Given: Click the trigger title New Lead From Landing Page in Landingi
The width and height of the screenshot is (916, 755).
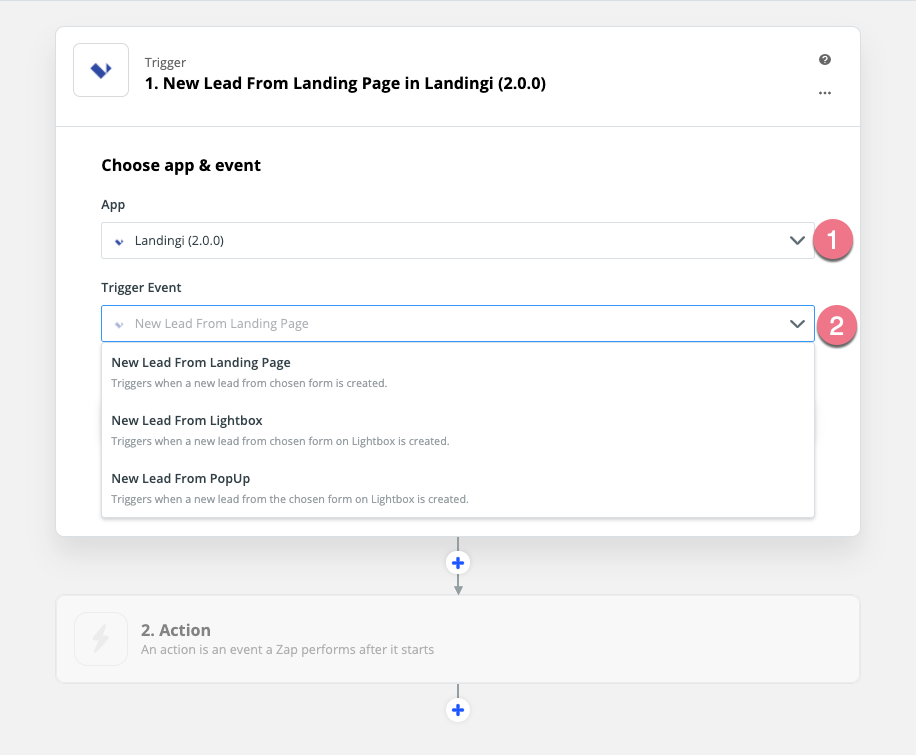Looking at the screenshot, I should tap(345, 84).
